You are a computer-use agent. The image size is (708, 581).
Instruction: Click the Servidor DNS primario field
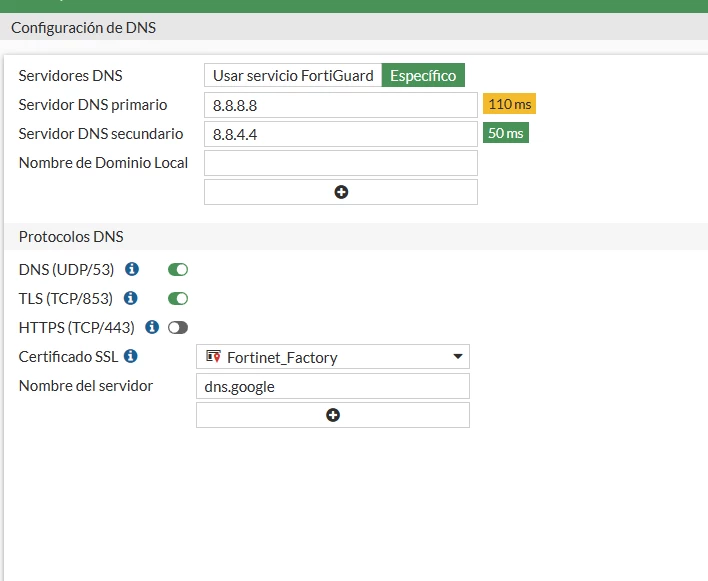click(x=341, y=105)
